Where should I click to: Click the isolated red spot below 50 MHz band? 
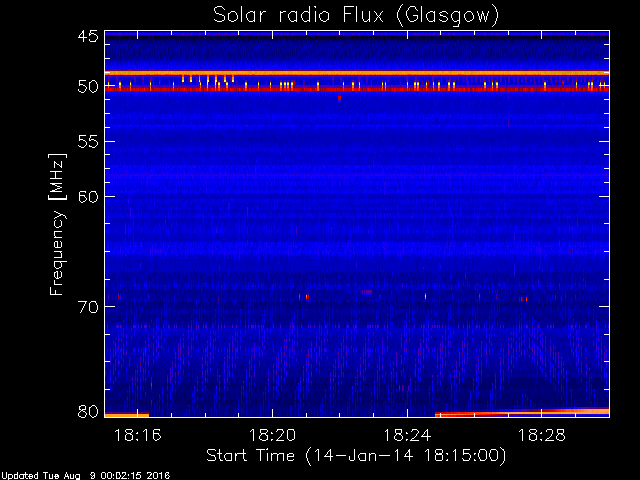click(x=339, y=98)
